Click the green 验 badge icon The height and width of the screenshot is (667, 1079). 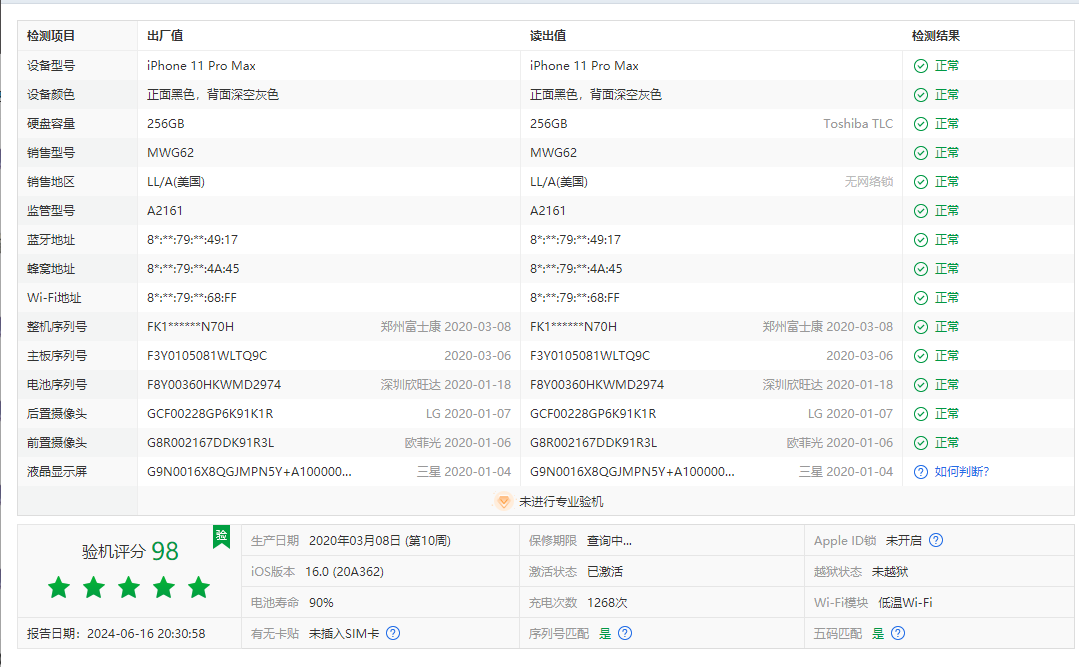tap(222, 537)
